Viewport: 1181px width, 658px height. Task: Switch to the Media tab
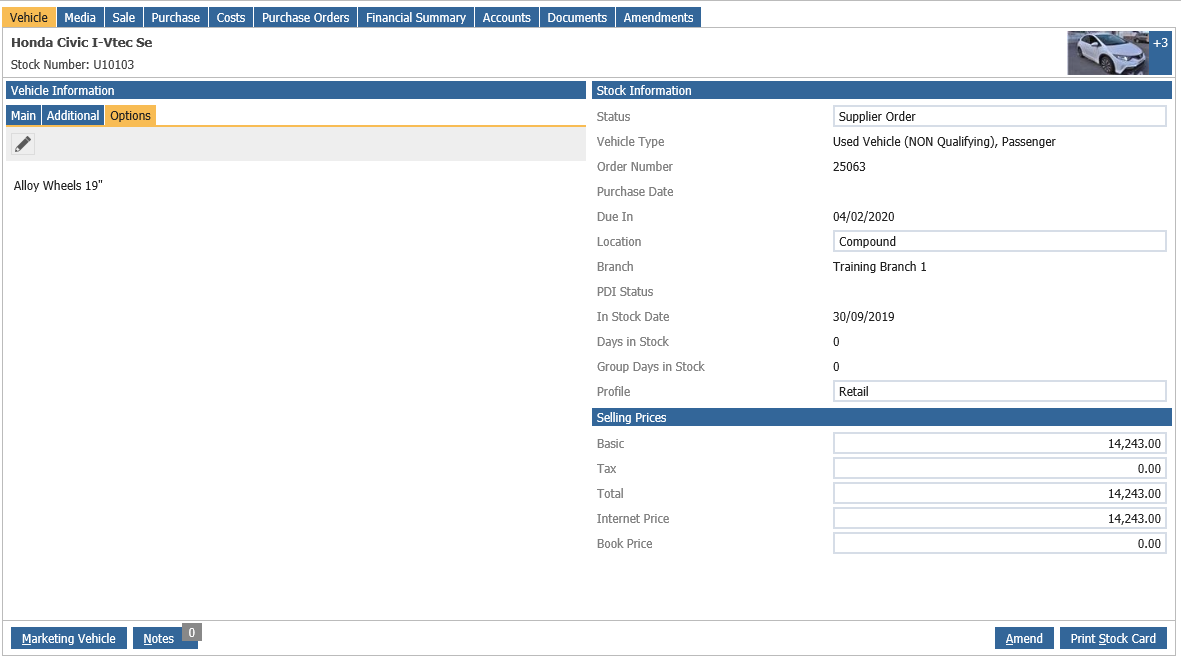[80, 17]
